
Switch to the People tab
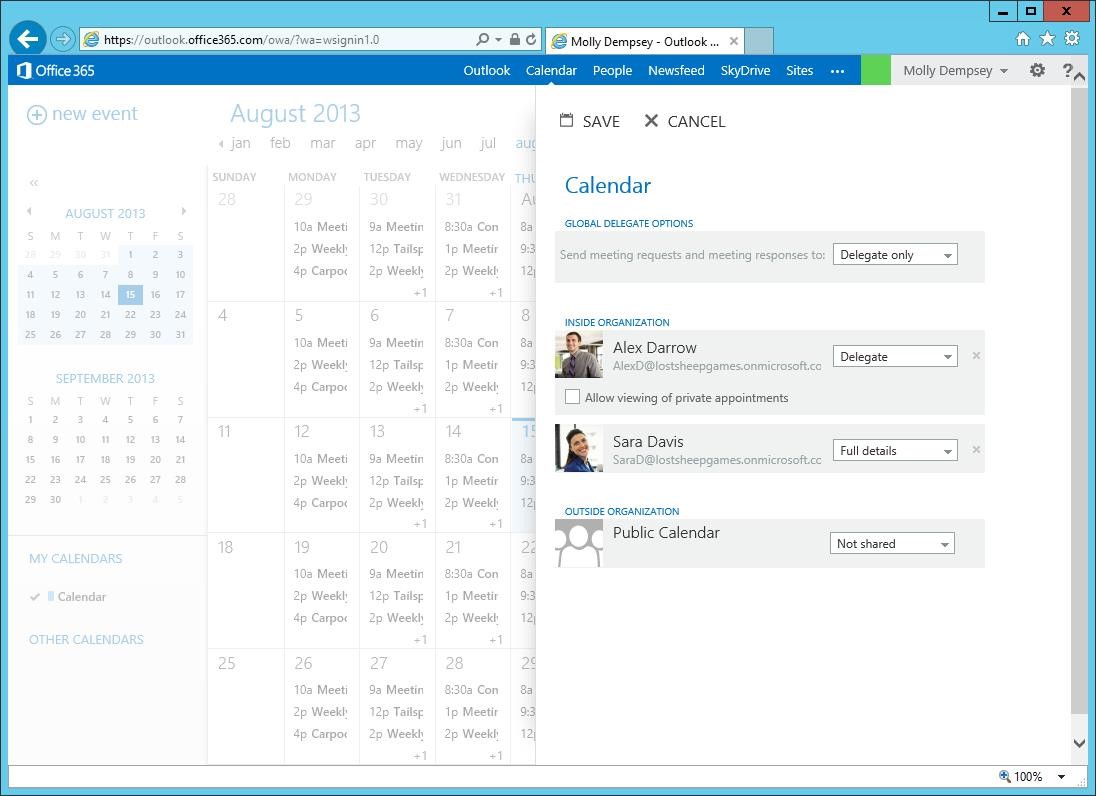612,70
